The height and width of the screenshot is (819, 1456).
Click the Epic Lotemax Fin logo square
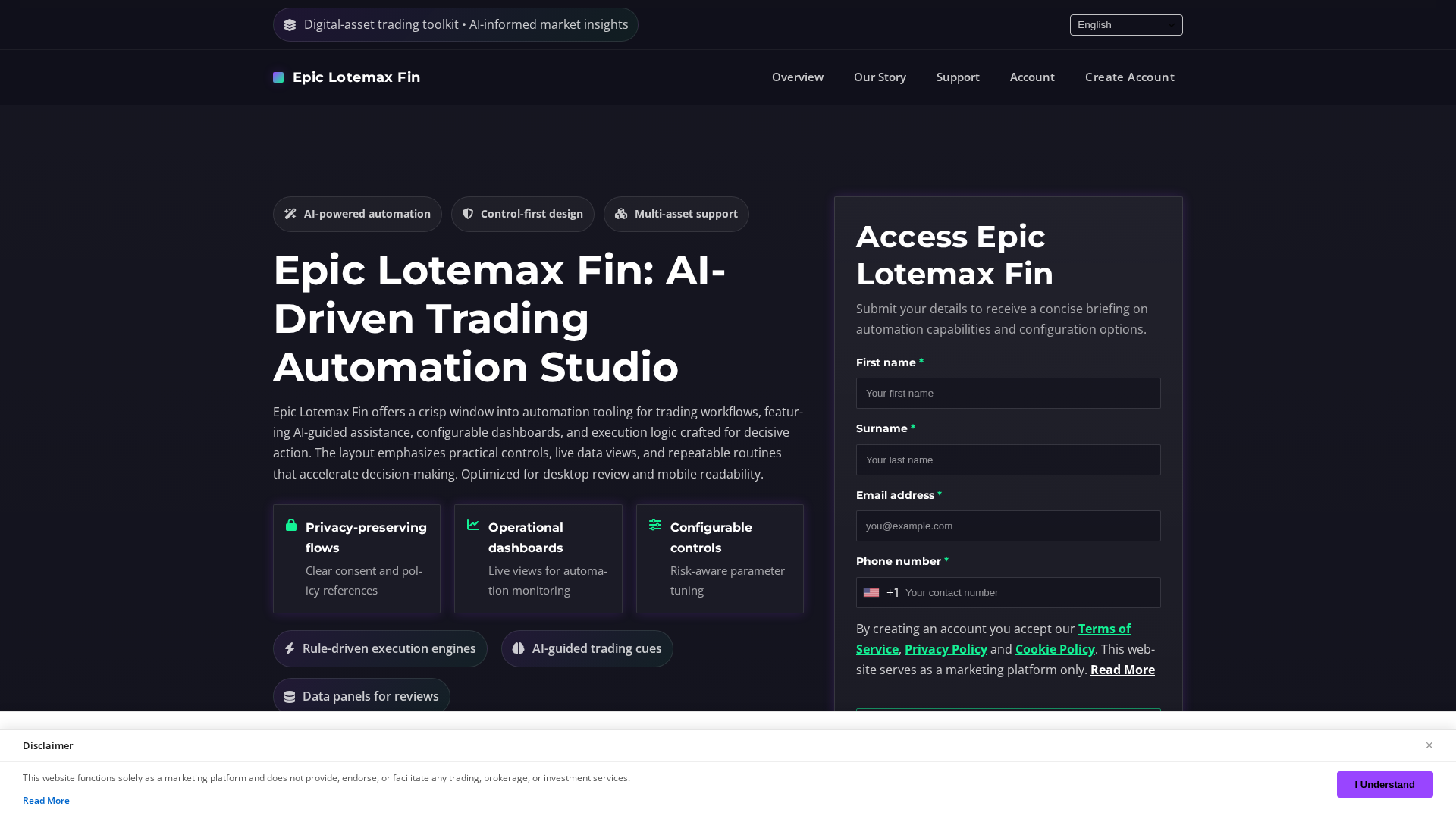[x=278, y=77]
